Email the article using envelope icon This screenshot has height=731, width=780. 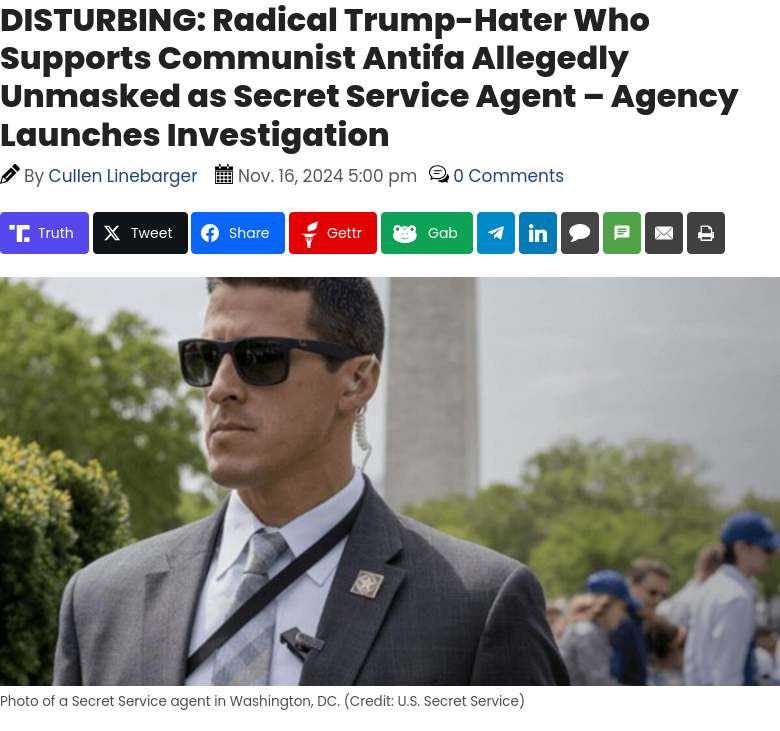(x=664, y=233)
